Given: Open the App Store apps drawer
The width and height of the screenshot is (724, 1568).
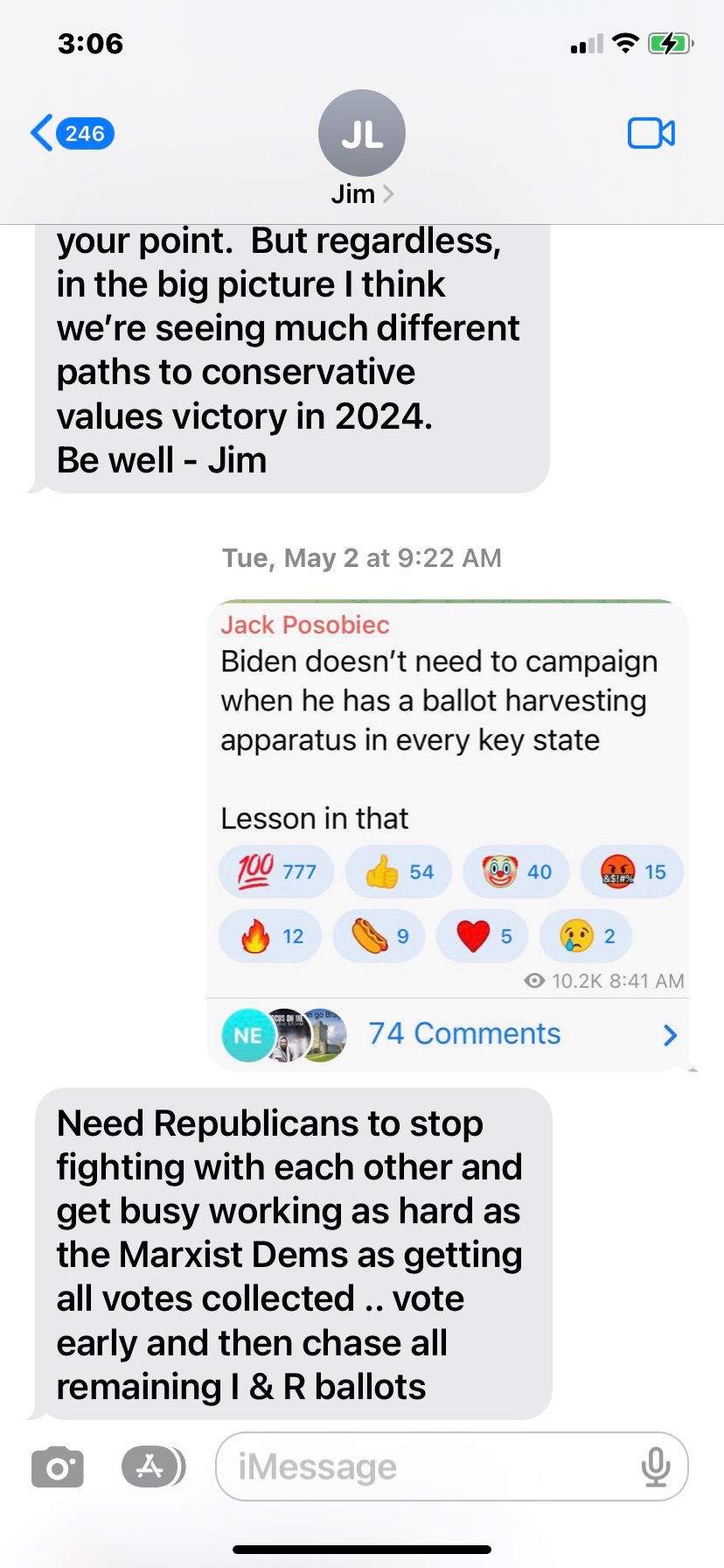Looking at the screenshot, I should [x=153, y=1466].
